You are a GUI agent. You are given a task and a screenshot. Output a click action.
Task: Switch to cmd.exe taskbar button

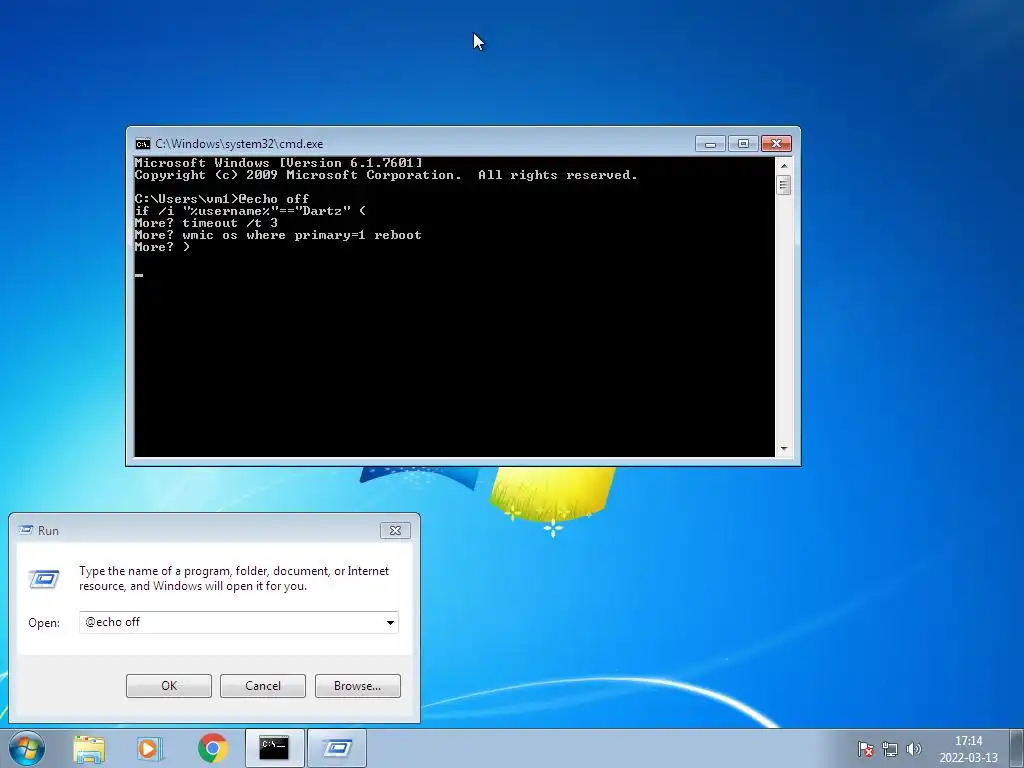(x=274, y=748)
